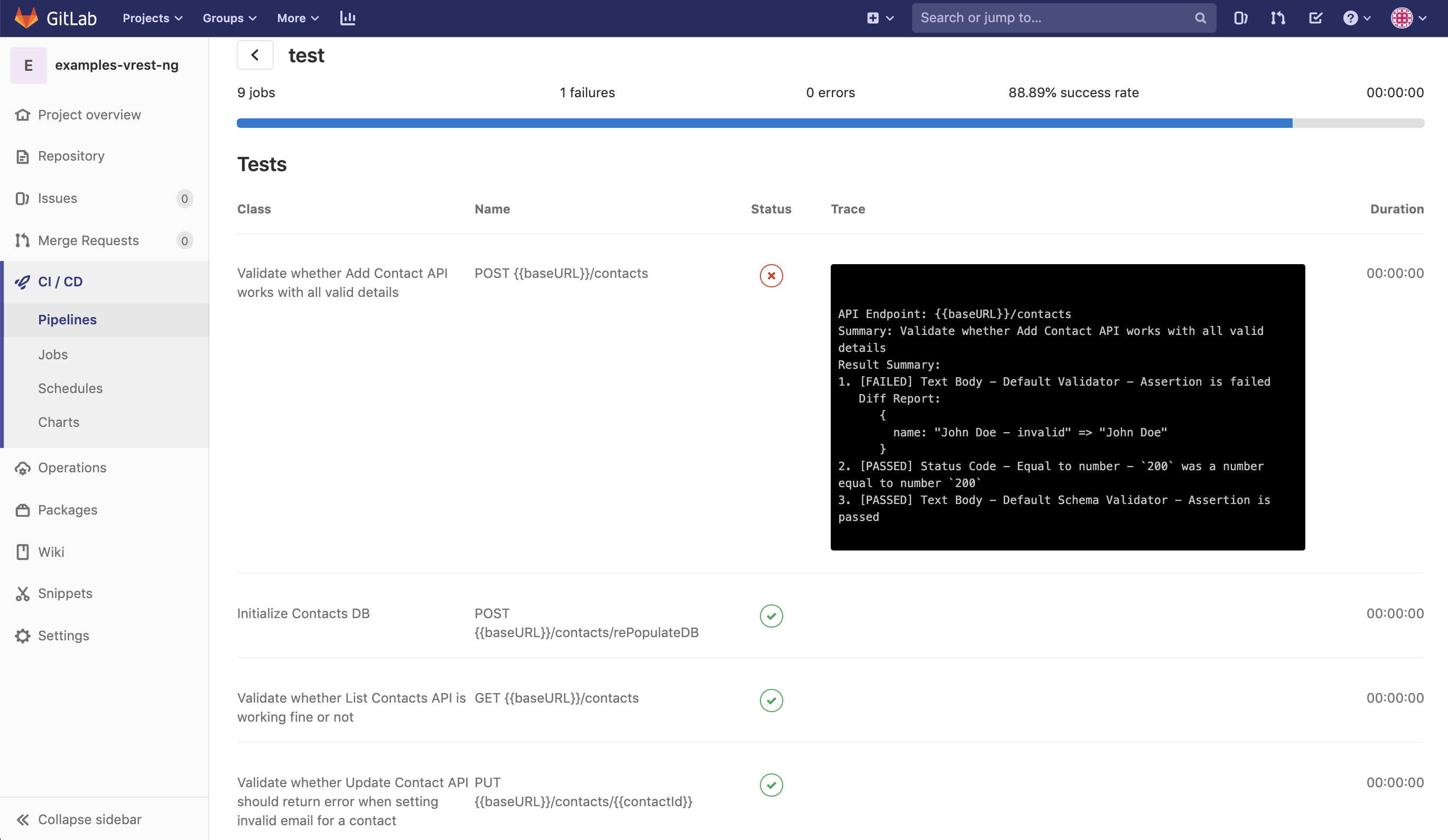
Task: Click the GitLab fox logo
Action: 26,18
